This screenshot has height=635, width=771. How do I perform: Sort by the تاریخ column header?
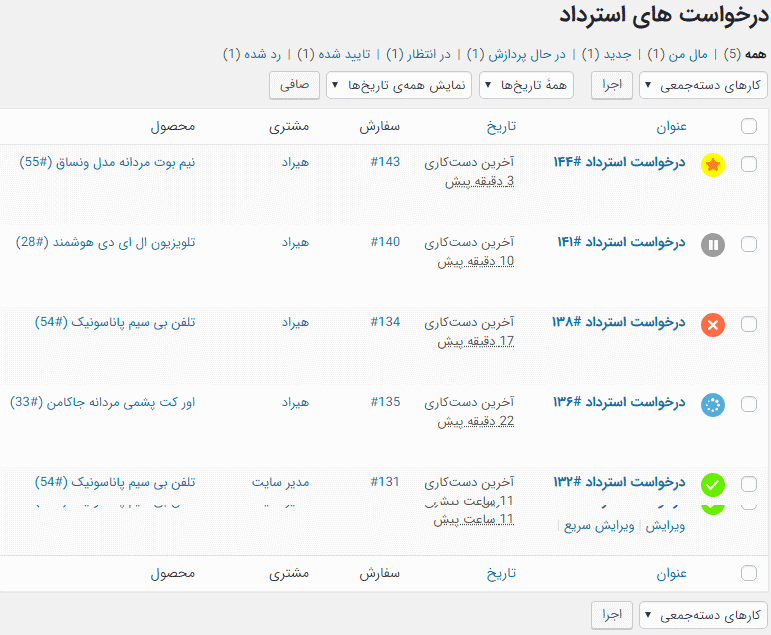click(x=501, y=127)
